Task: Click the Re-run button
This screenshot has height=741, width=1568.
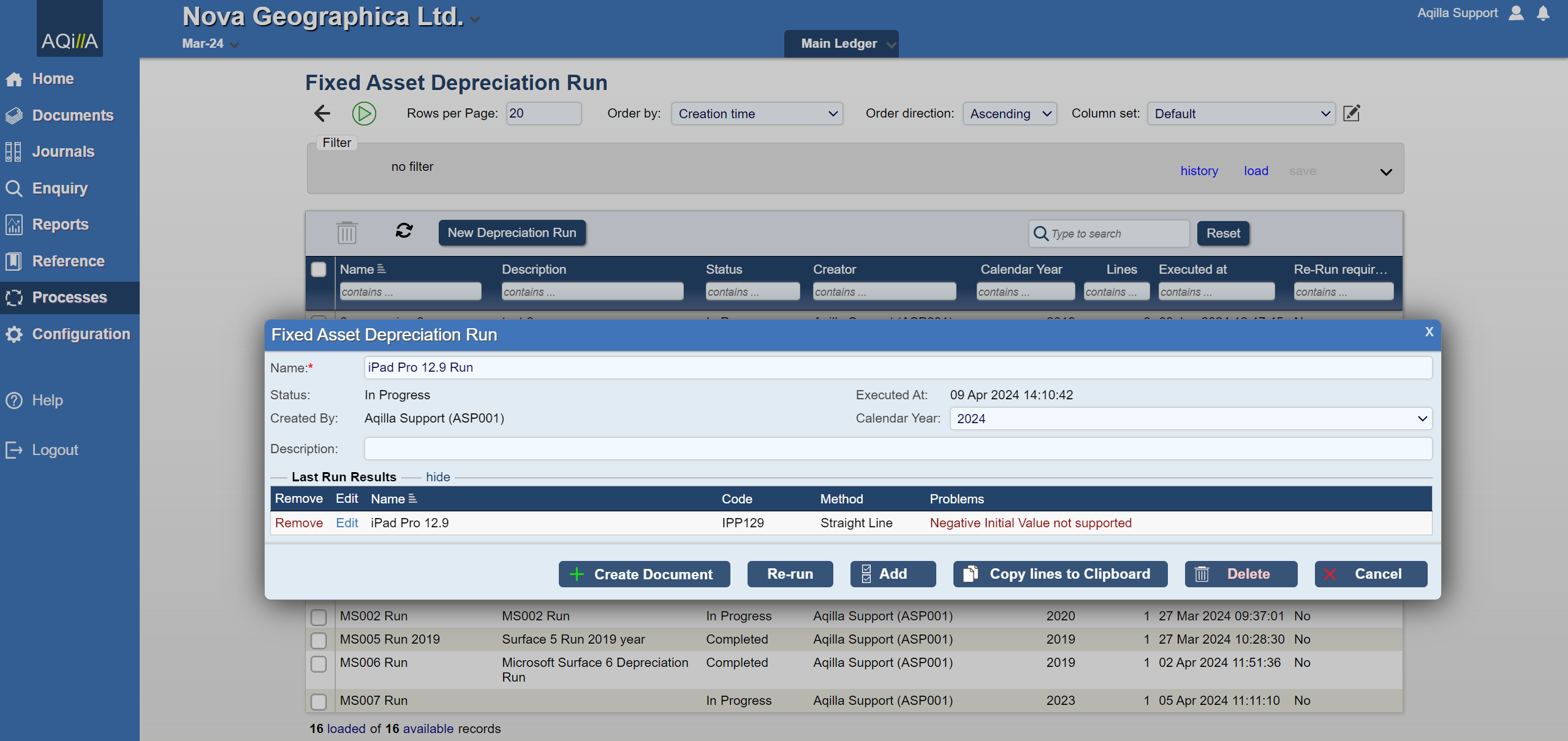Action: [x=790, y=574]
